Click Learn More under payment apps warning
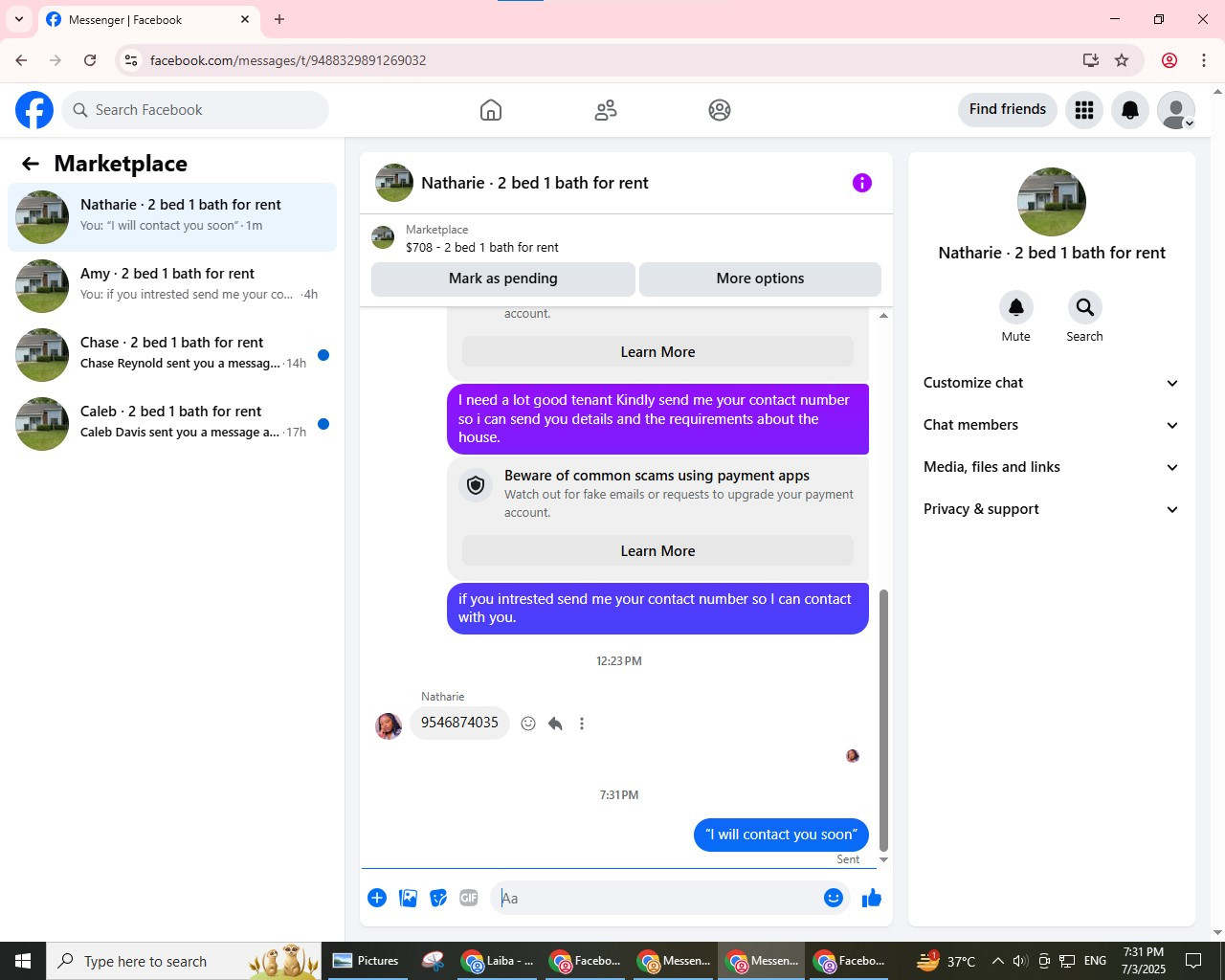Viewport: 1225px width, 980px height. click(x=657, y=551)
